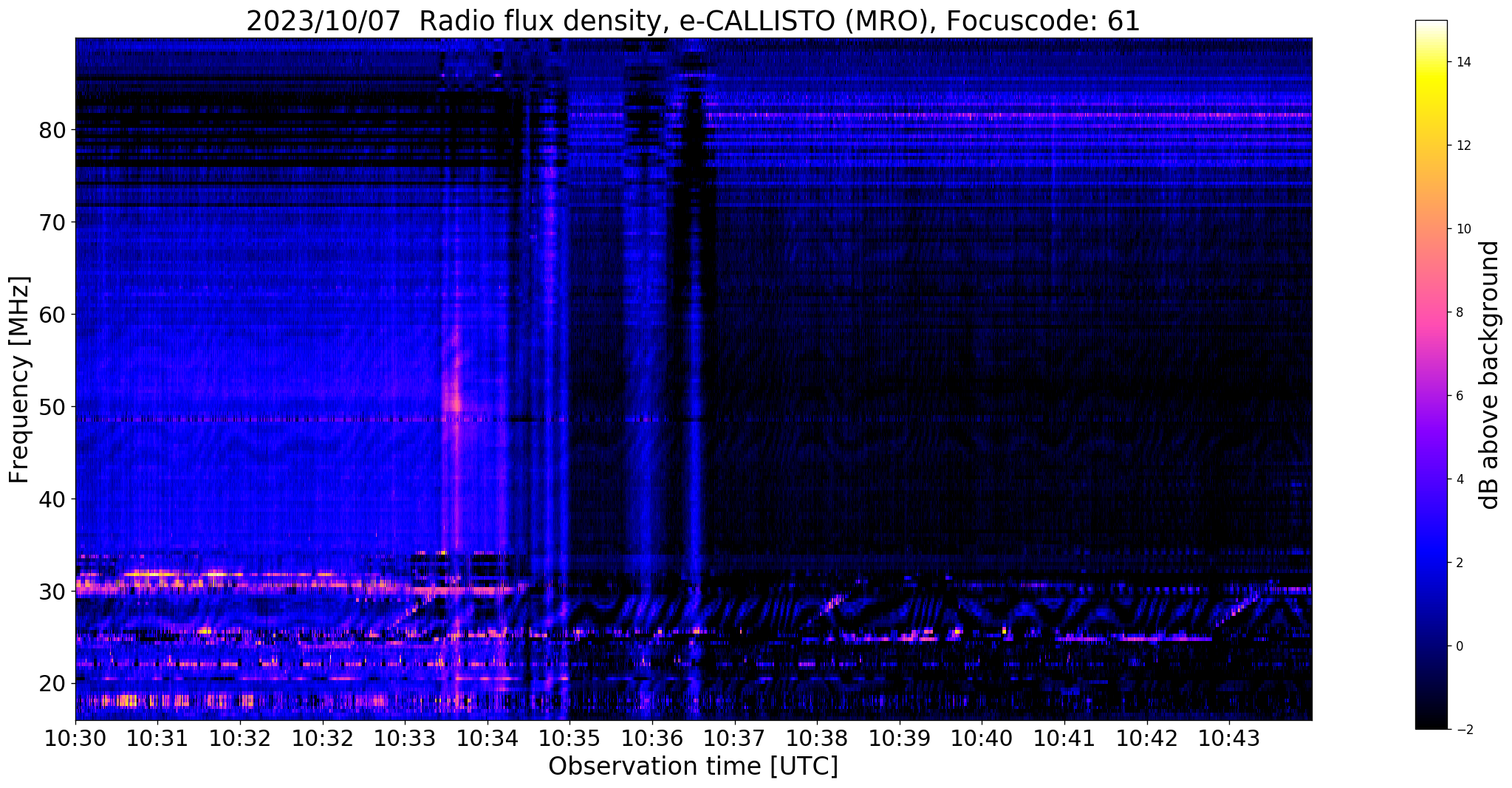This screenshot has width=1512, height=788.
Task: Click the 'dB above background' colorbar label
Action: (x=1490, y=374)
